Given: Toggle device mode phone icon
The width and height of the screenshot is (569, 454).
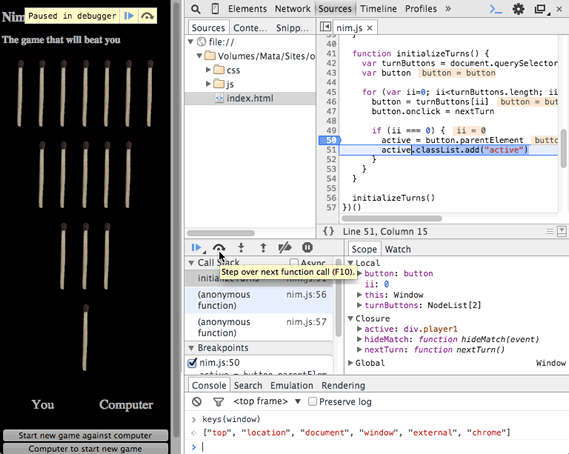Looking at the screenshot, I should click(x=215, y=9).
